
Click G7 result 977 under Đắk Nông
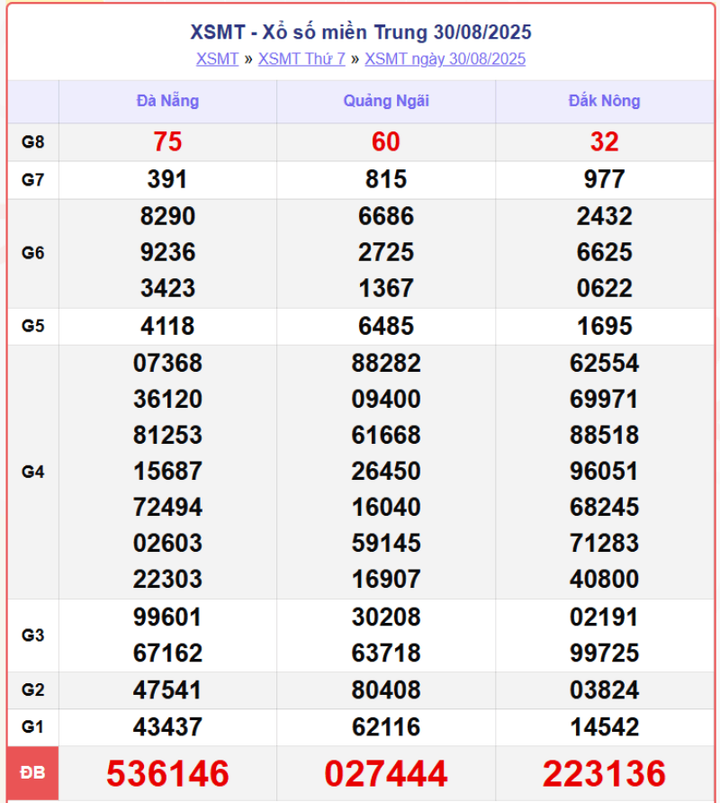604,179
